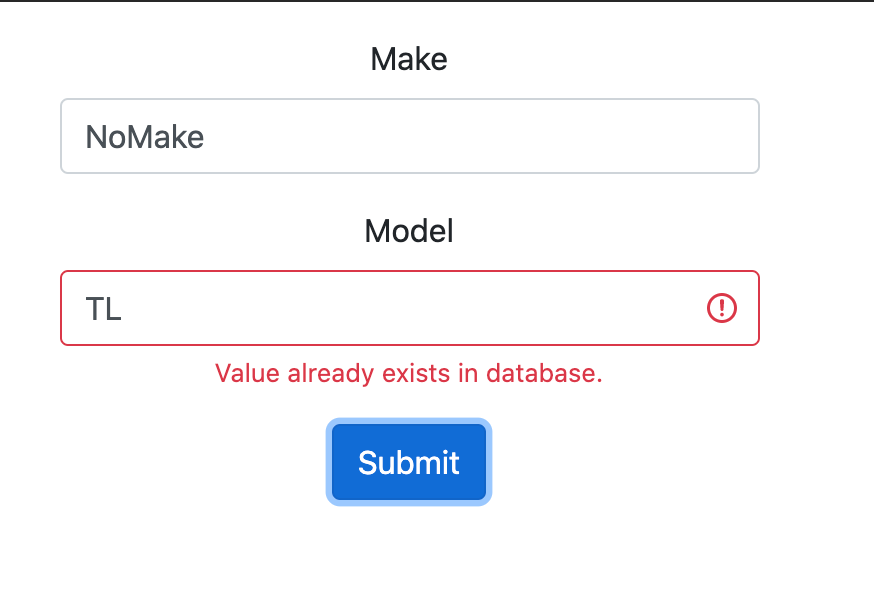874x602 pixels.
Task: Select the textbox containing NoMake
Action: pyautogui.click(x=410, y=136)
